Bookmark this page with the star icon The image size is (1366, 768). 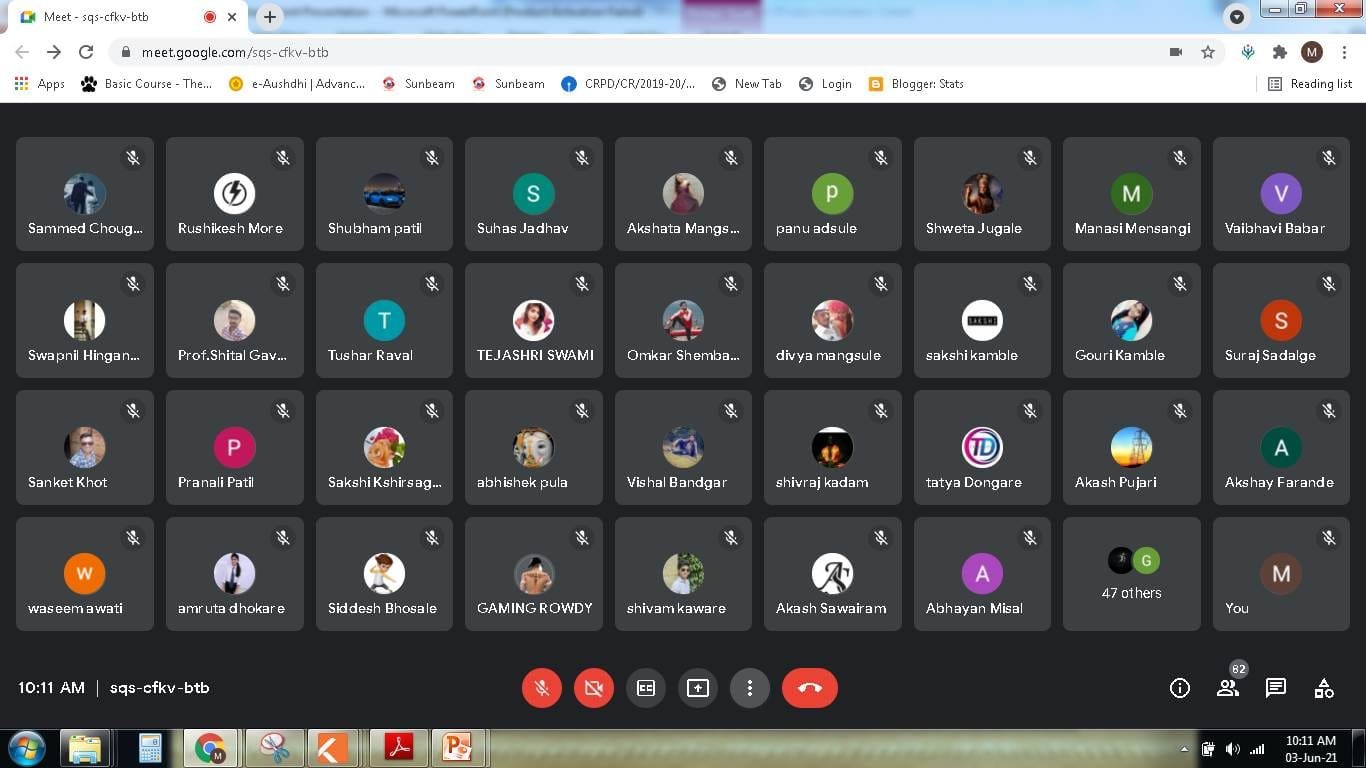click(1208, 52)
